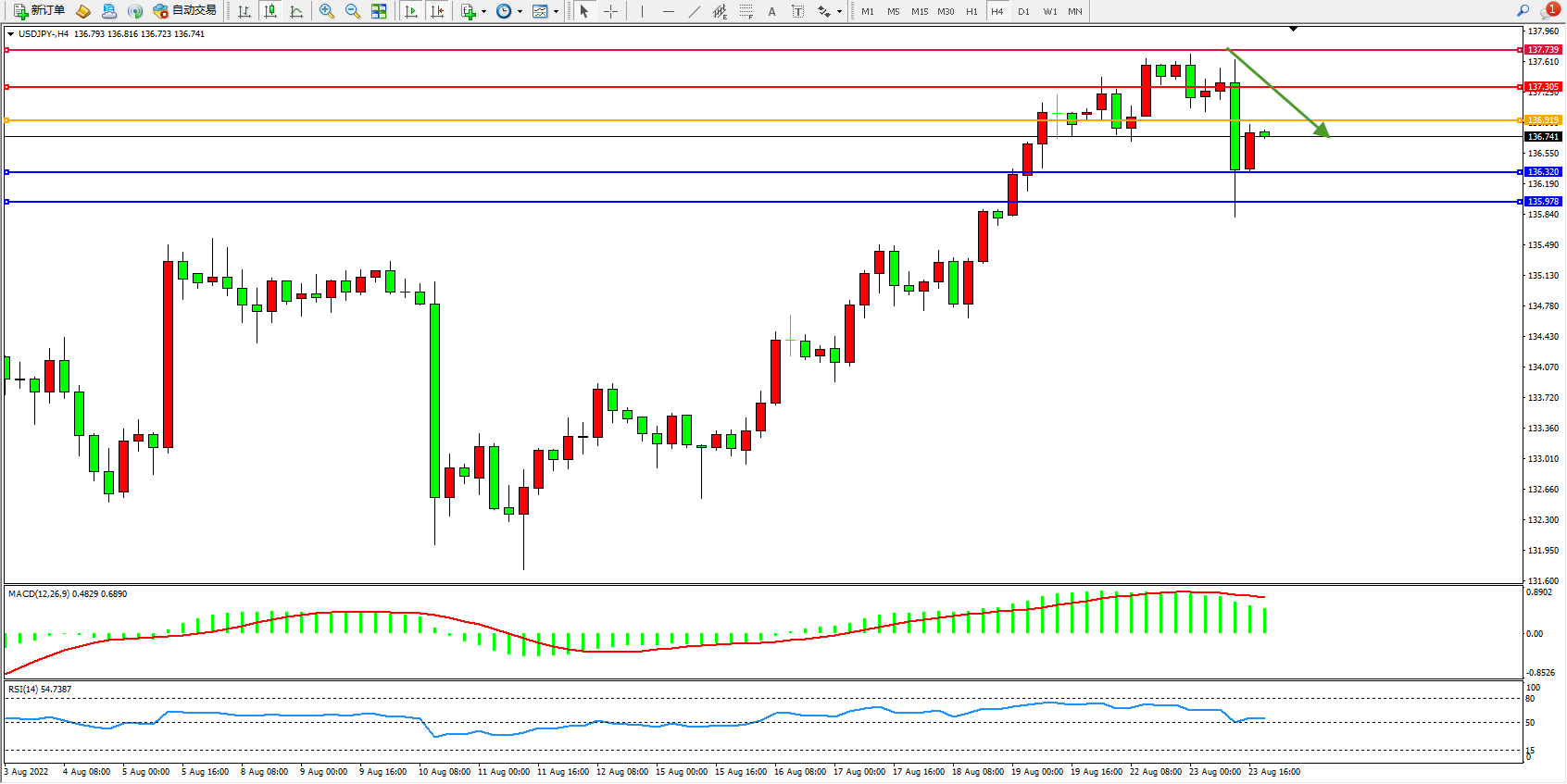Tile chart windows with grid icon
Viewport: 1567px width, 784px height.
pyautogui.click(x=379, y=11)
